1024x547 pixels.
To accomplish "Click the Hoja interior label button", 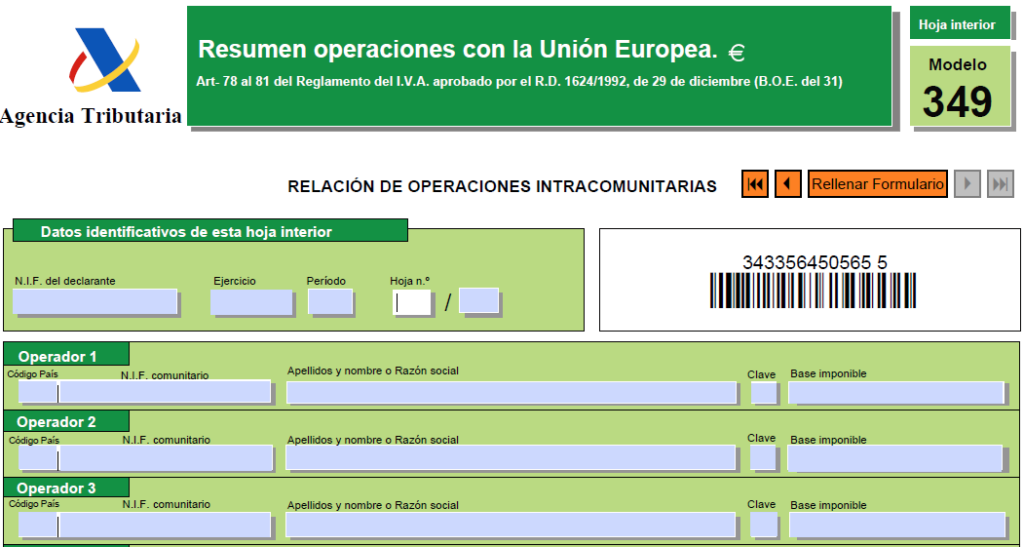I will (957, 25).
